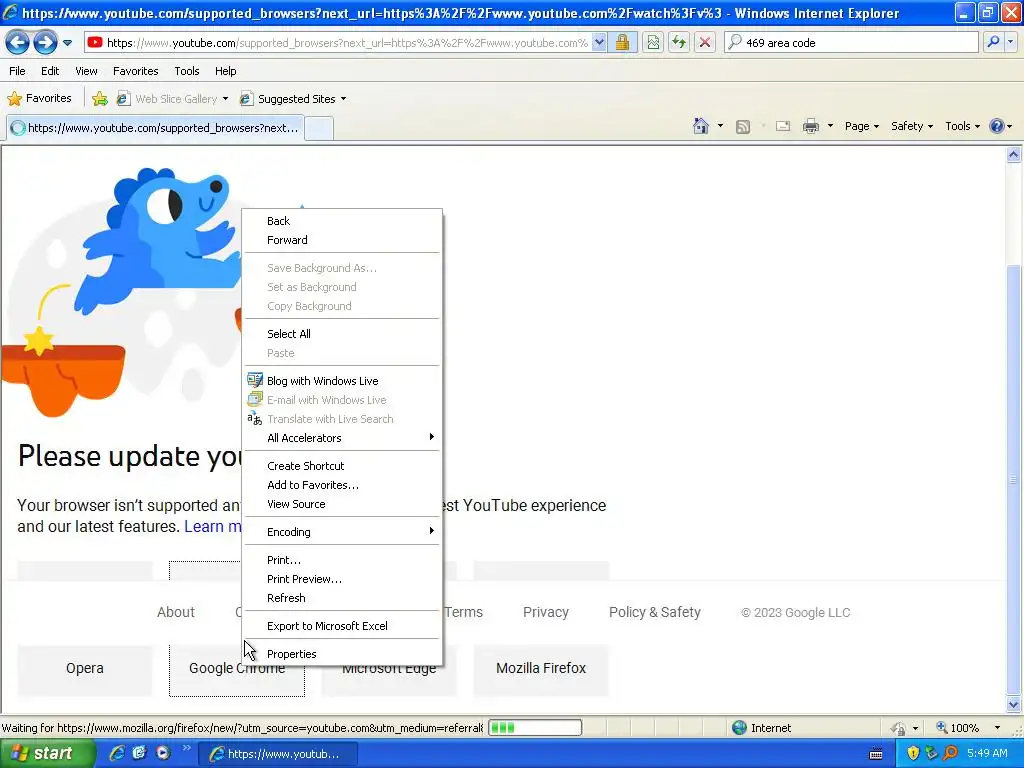Click the RSS Feeds icon
This screenshot has width=1024, height=768.
pyautogui.click(x=743, y=127)
